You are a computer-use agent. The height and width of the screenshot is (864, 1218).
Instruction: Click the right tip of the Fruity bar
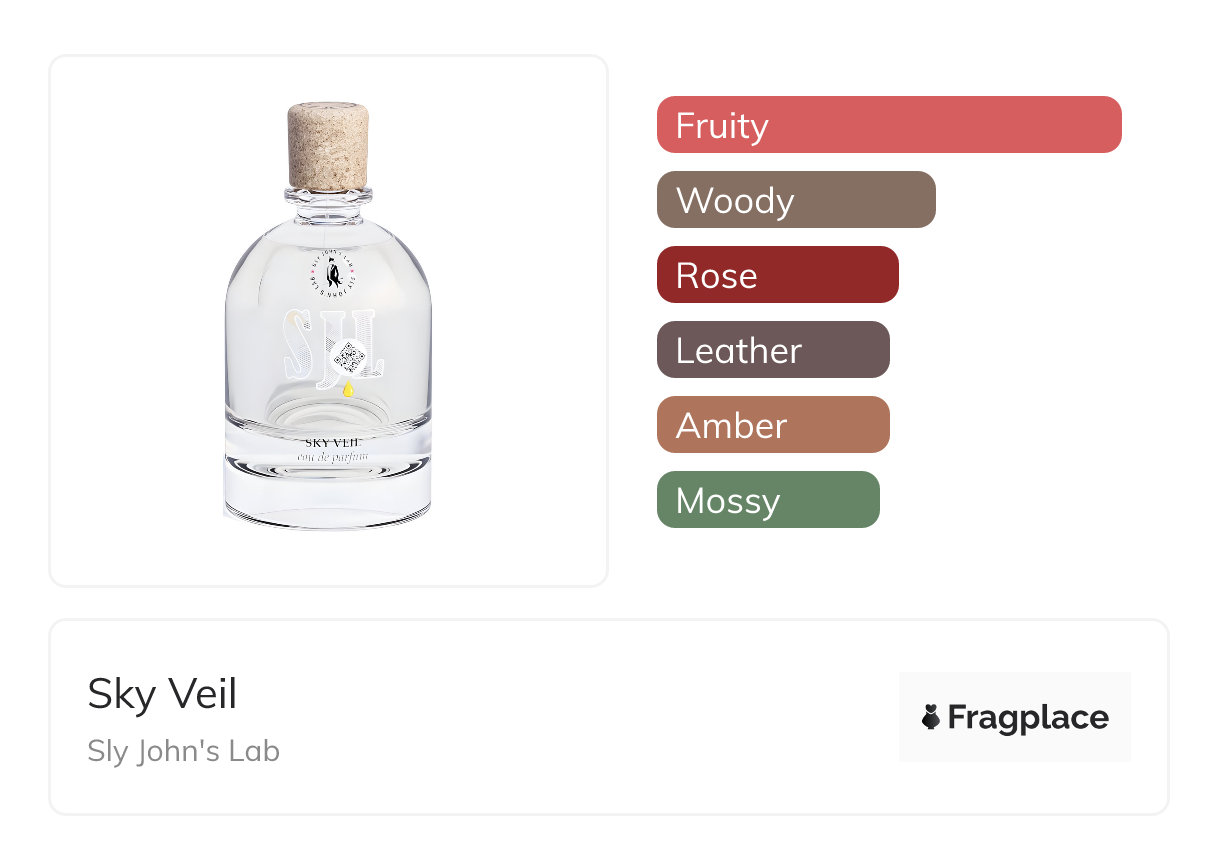click(1112, 125)
